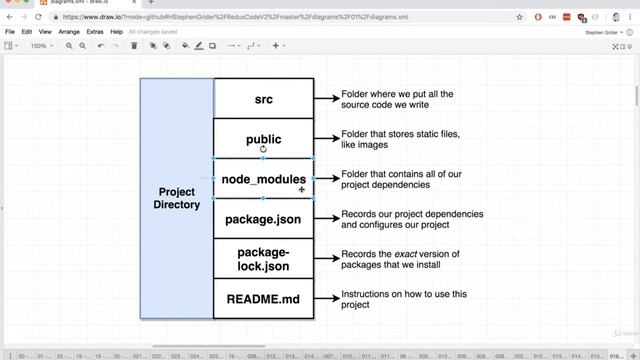The image size is (640, 360).
Task: Open the line color pencil tool
Action: coord(199,46)
